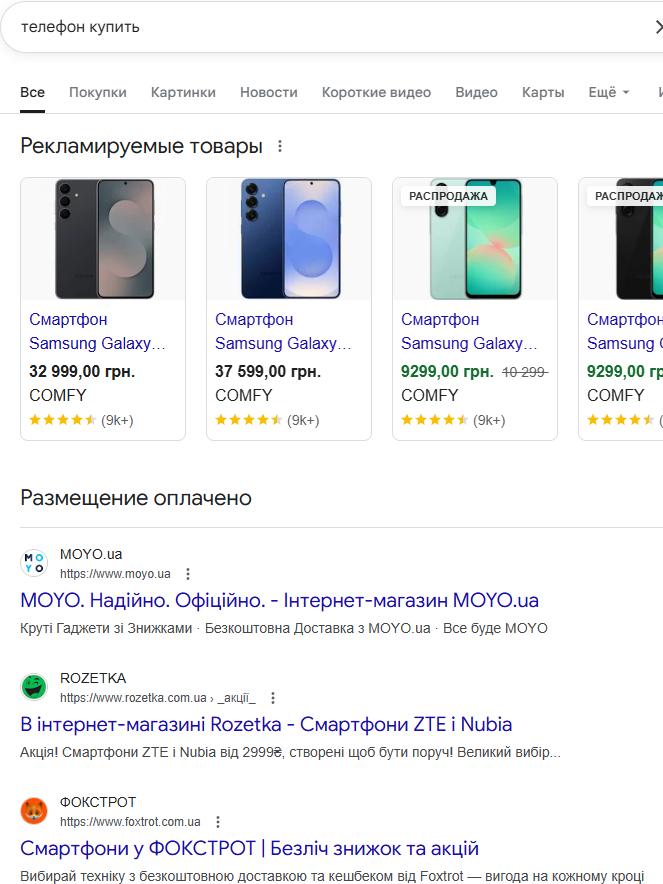Open Rozetka Смартфони ZTE і Nubia link

coord(265,725)
